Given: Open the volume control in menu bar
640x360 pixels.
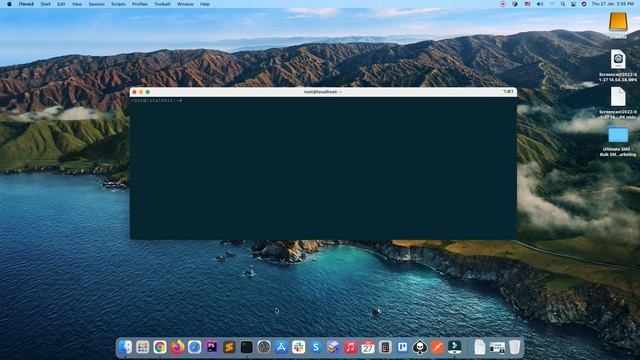Looking at the screenshot, I should [540, 4].
